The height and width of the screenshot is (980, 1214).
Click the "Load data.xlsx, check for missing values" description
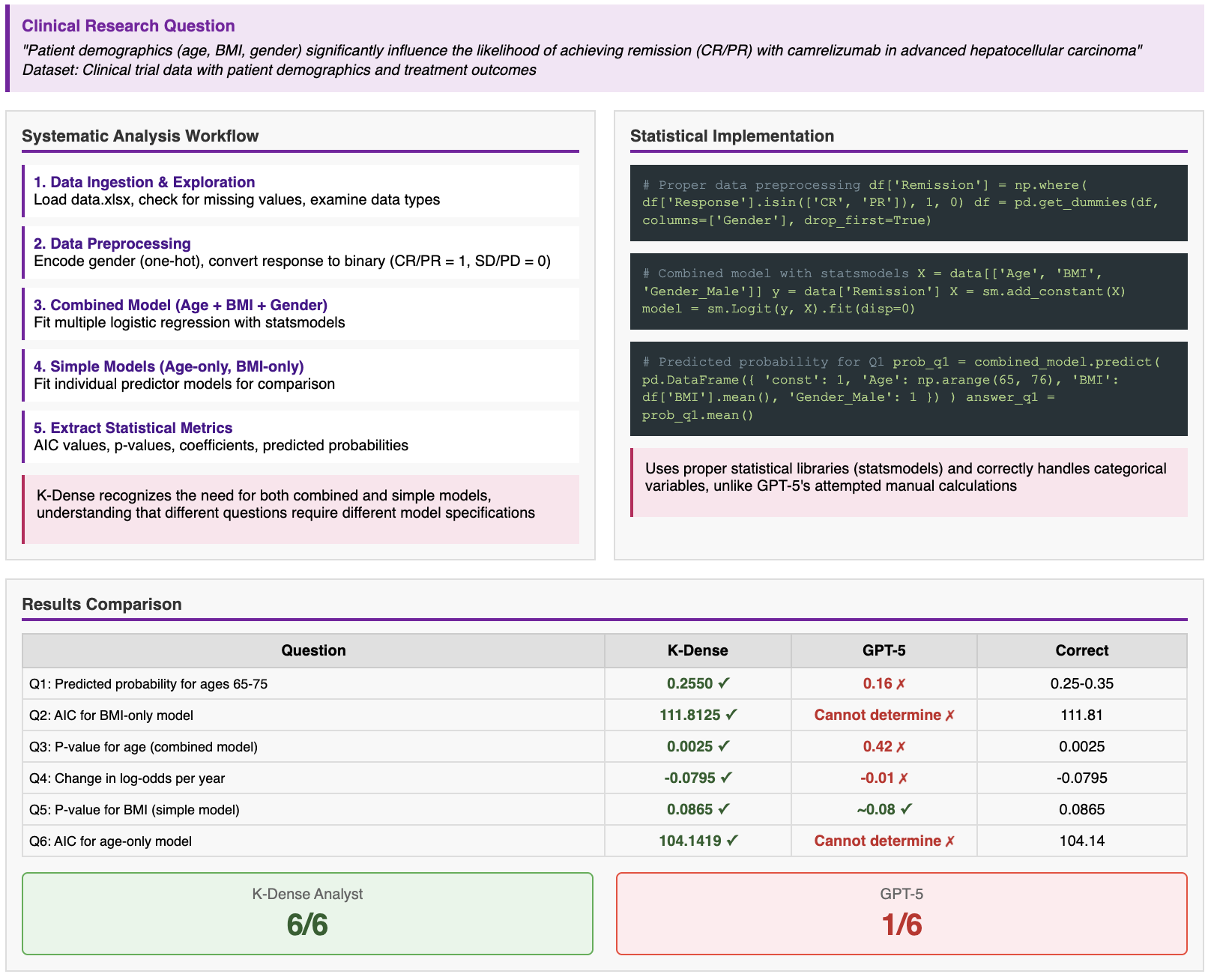[x=237, y=200]
